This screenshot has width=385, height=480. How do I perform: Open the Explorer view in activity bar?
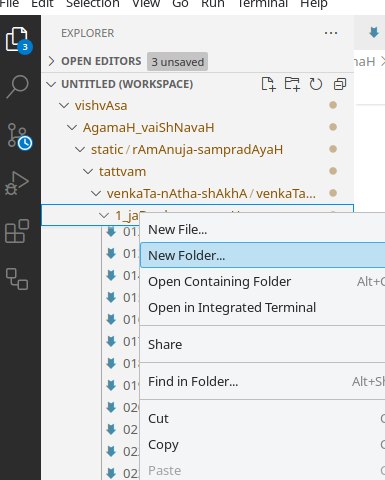pyautogui.click(x=18, y=40)
